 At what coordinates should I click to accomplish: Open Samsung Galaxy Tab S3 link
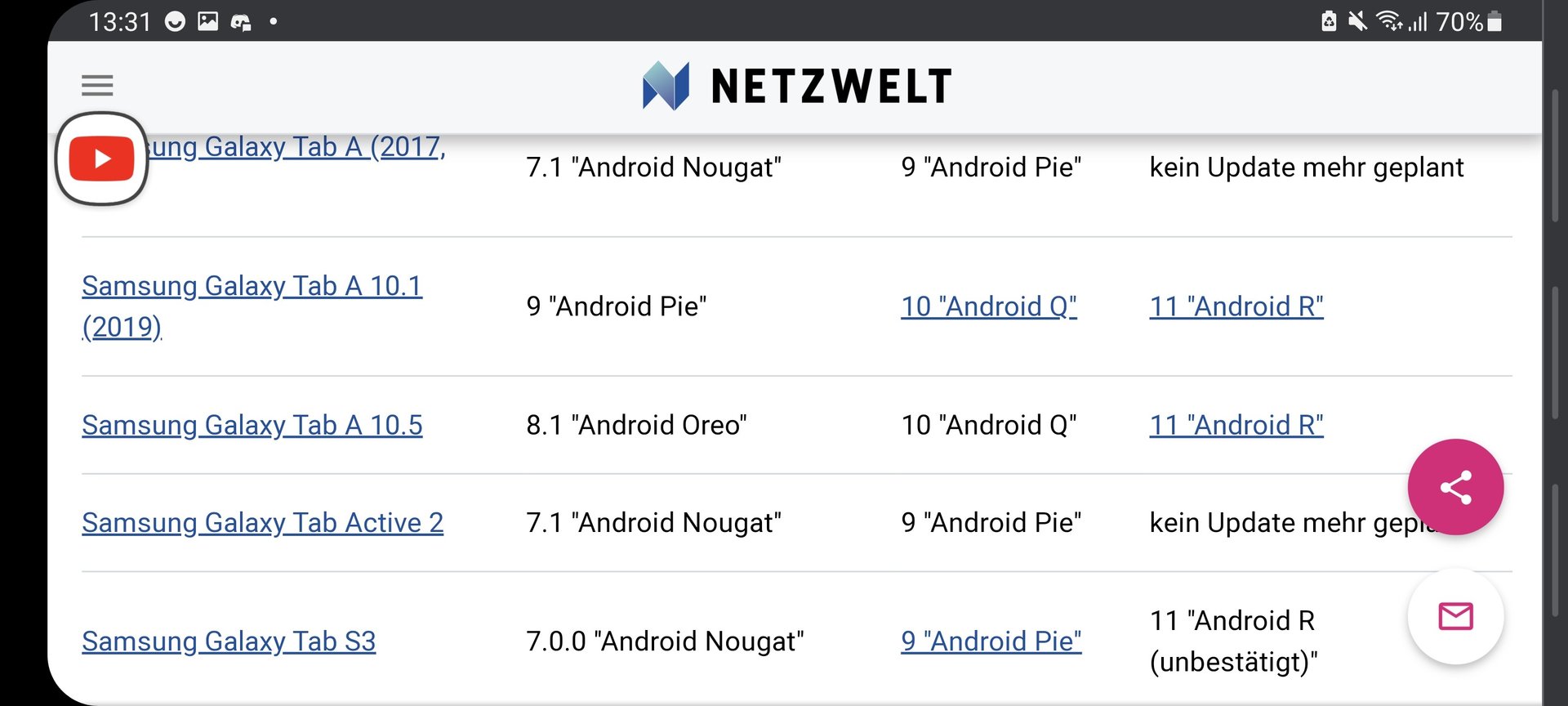pyautogui.click(x=229, y=641)
